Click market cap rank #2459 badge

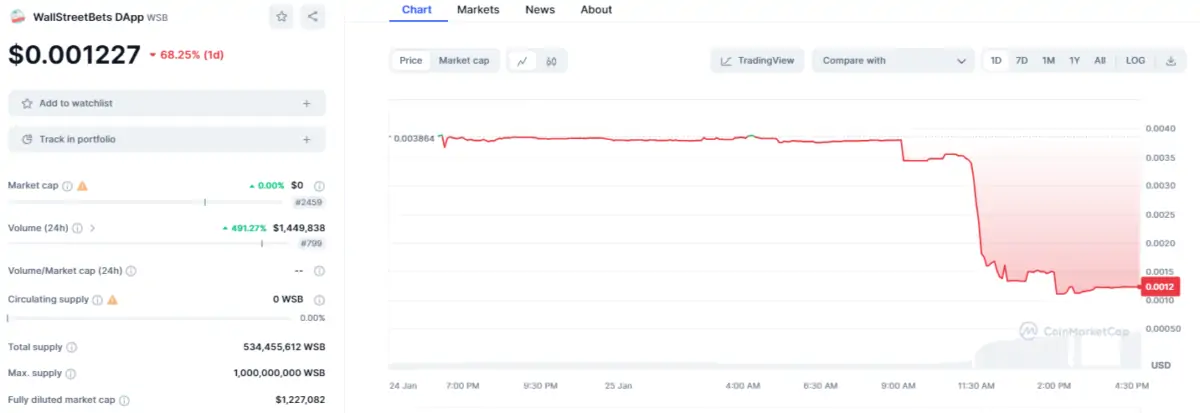tap(308, 202)
